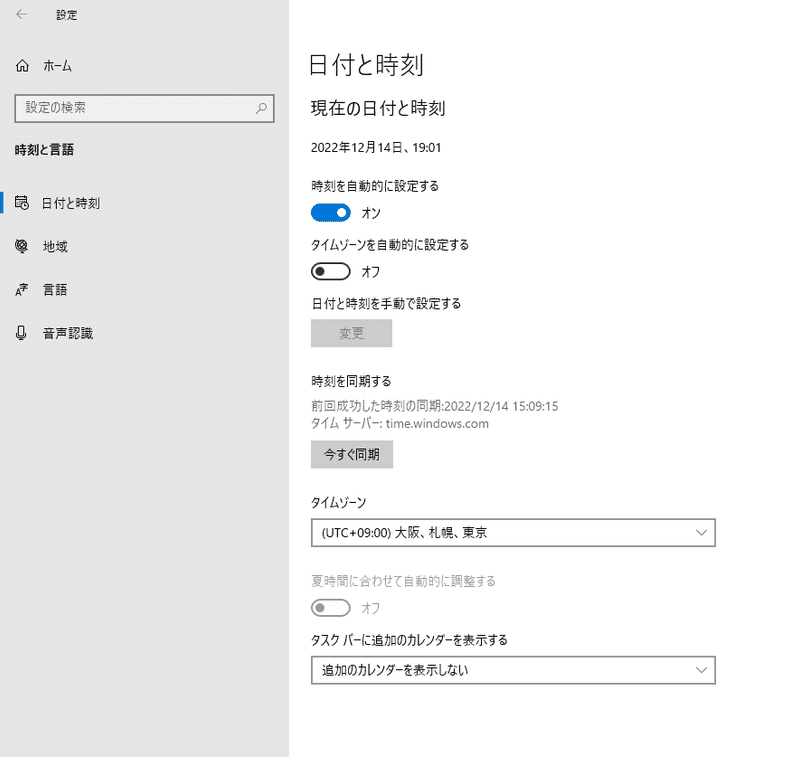Open the 追加のカレンダーを表示しない dropdown
Image resolution: width=800 pixels, height=757 pixels.
coord(513,670)
